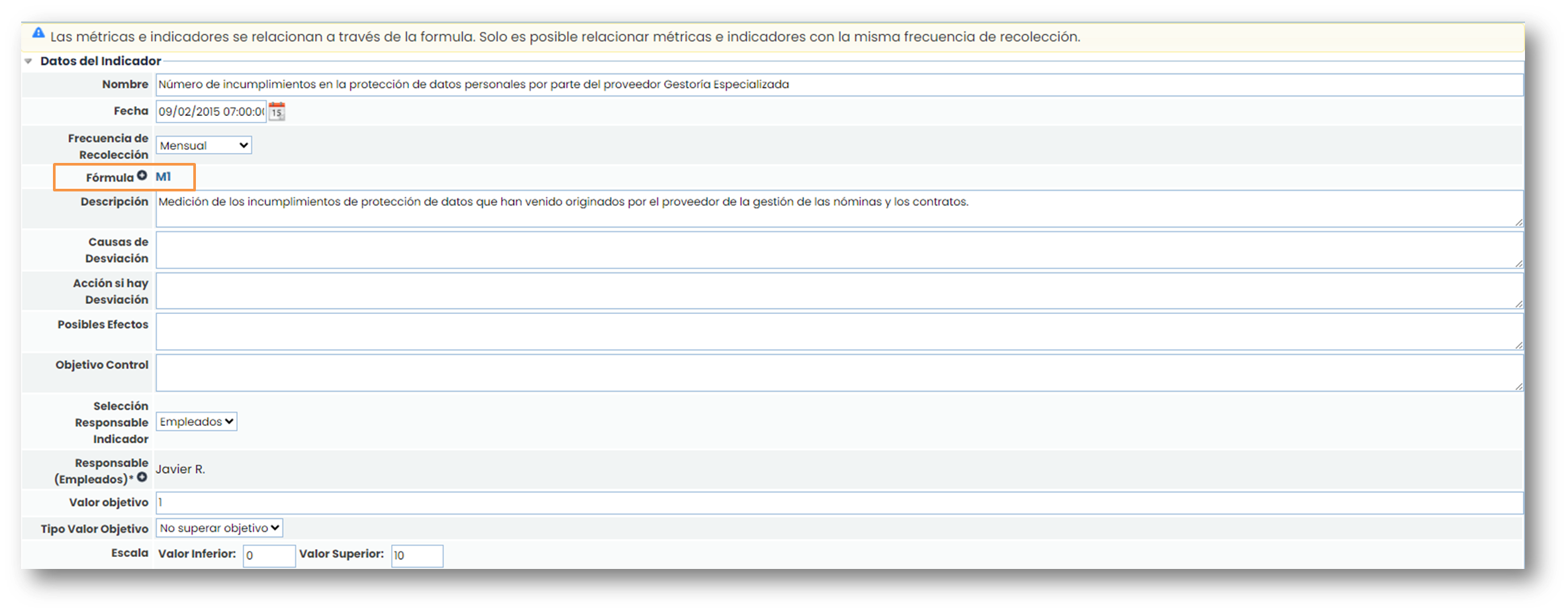1568x612 pixels.
Task: Focus the Valor objetivo field
Action: pyautogui.click(x=838, y=503)
